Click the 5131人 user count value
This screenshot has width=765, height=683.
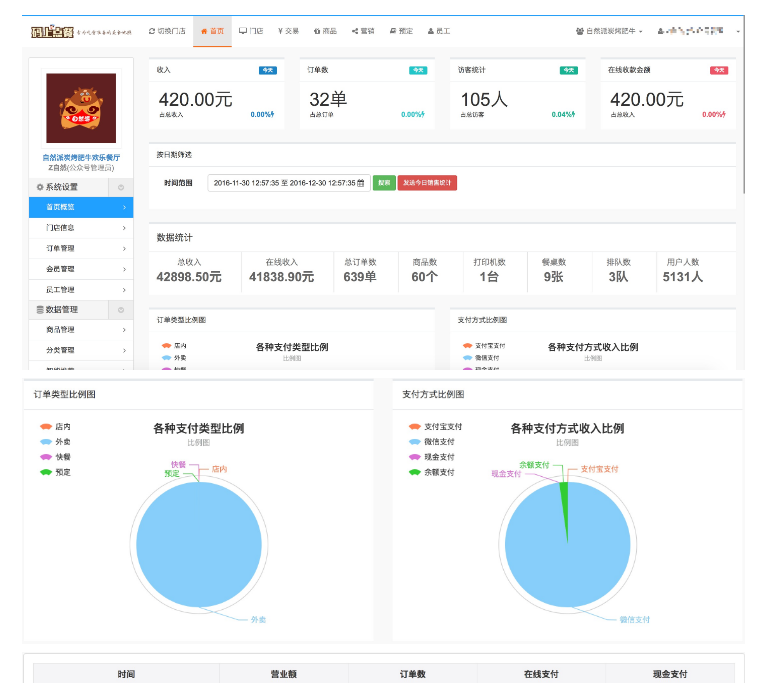tap(683, 277)
